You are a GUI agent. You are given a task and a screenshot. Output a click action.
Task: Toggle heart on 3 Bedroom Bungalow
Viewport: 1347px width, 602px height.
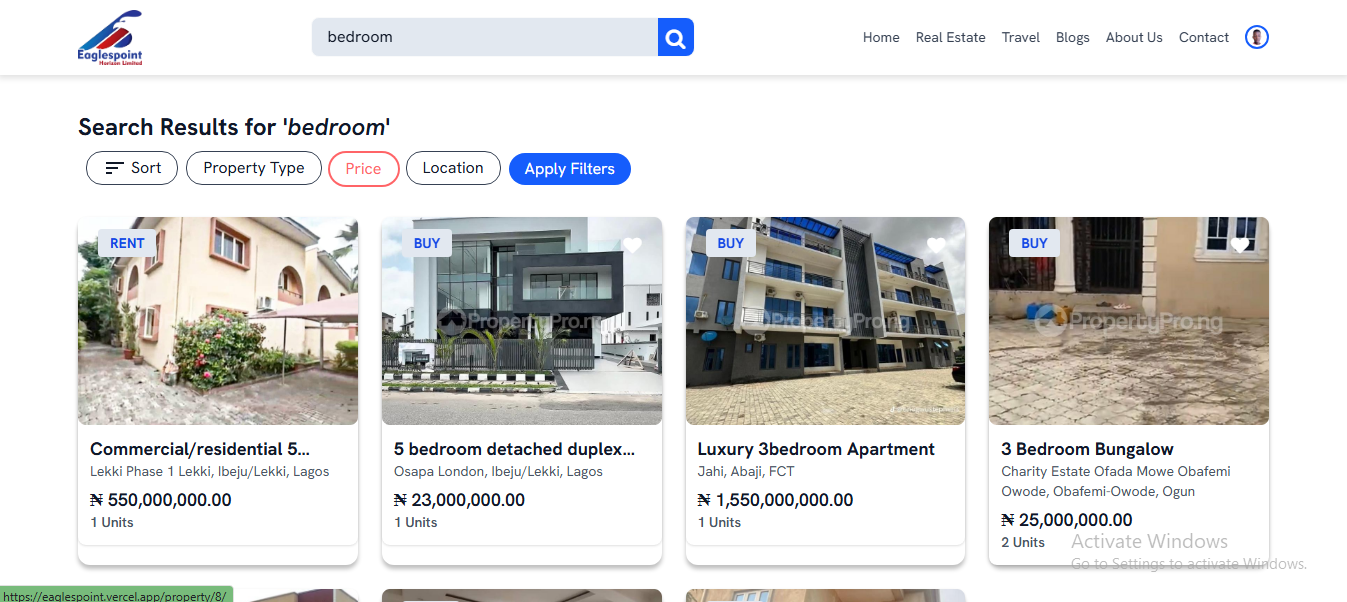tap(1240, 245)
